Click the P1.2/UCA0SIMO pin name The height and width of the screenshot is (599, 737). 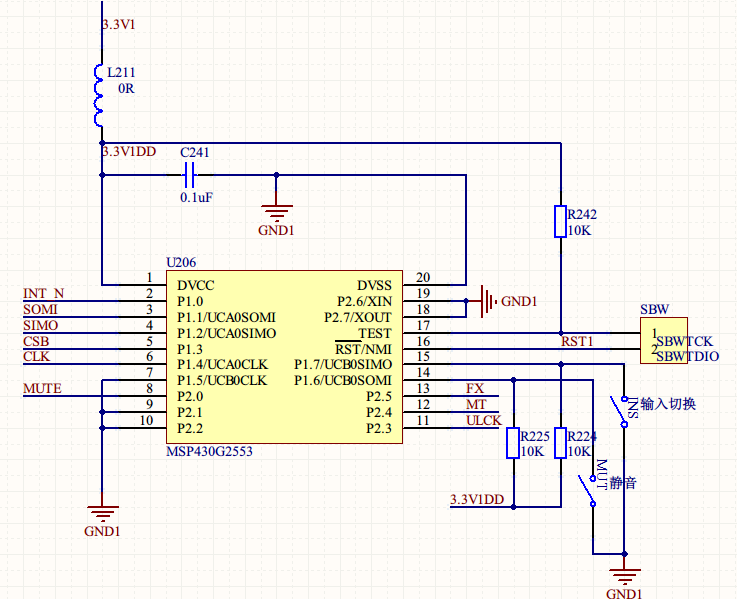coord(227,333)
